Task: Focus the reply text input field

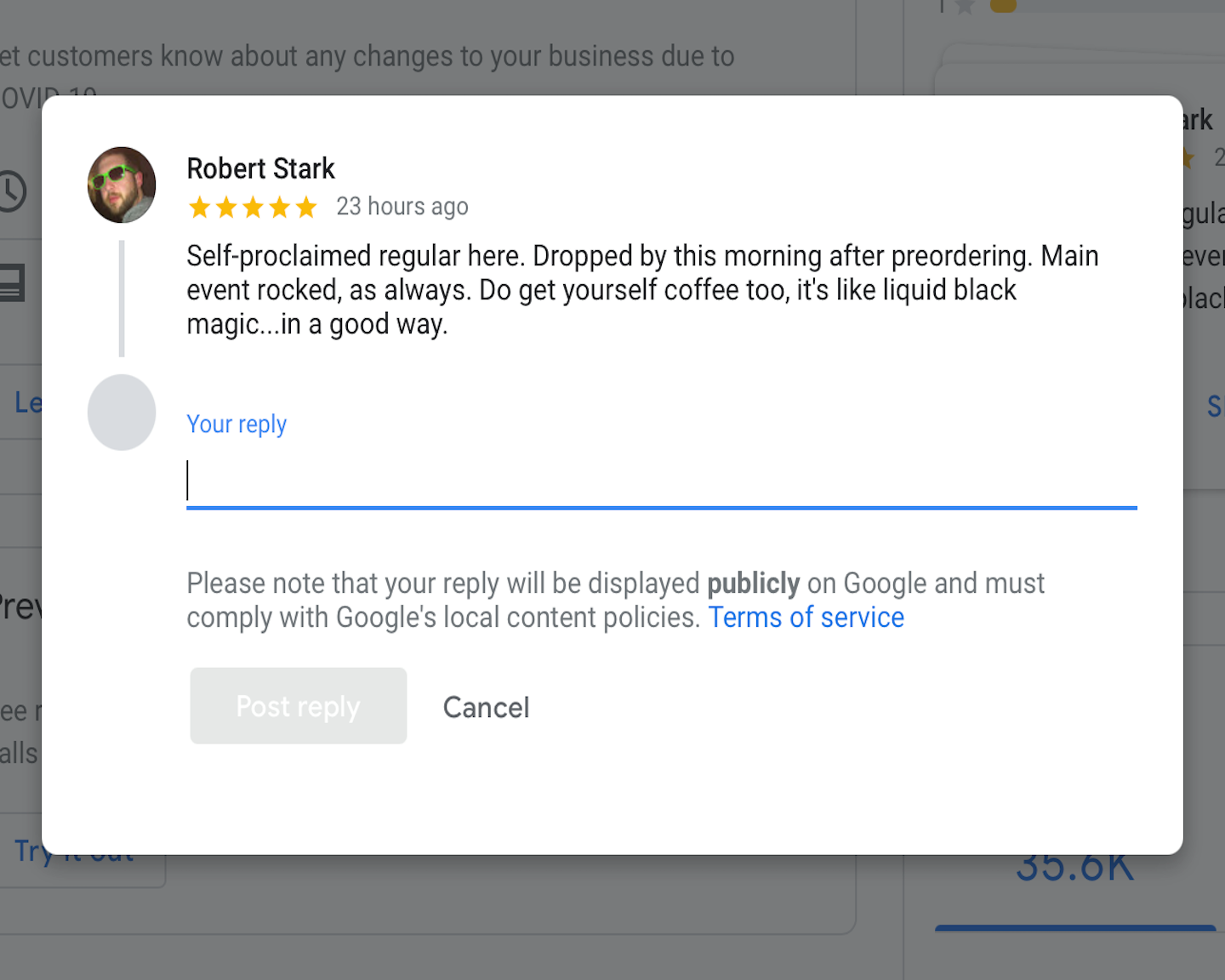Action: 661,481
